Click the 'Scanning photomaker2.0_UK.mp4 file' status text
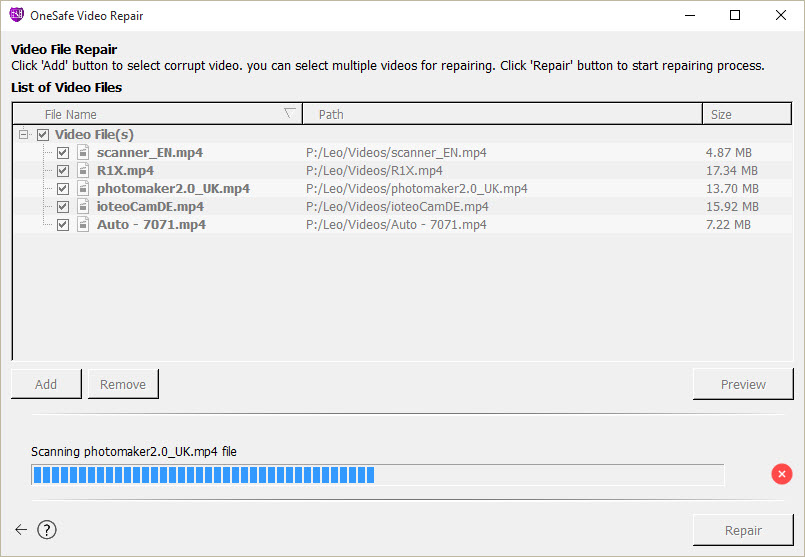This screenshot has height=557, width=805. click(133, 452)
